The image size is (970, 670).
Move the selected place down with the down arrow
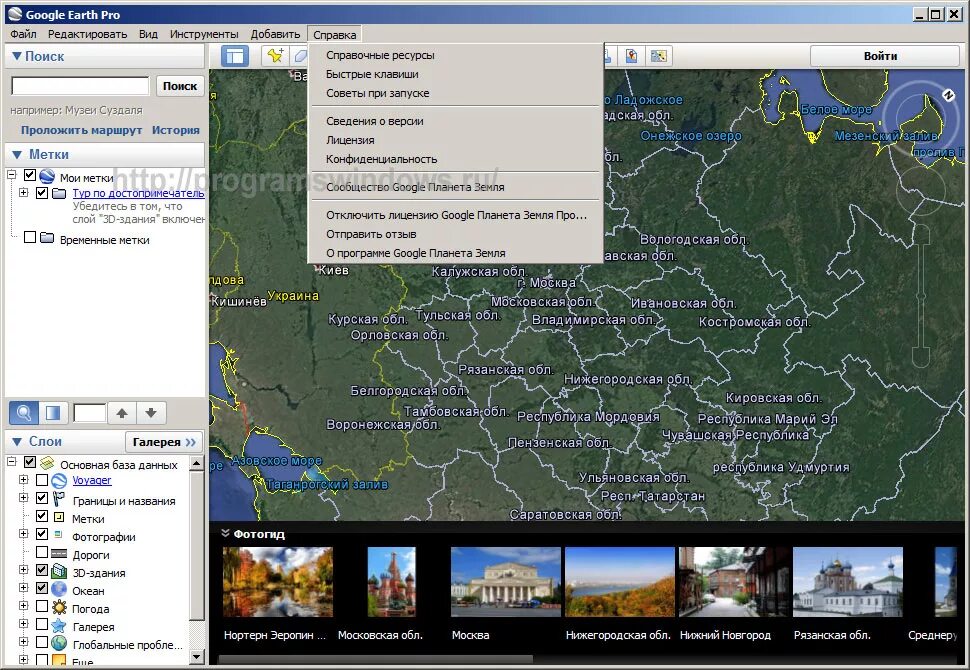click(151, 413)
